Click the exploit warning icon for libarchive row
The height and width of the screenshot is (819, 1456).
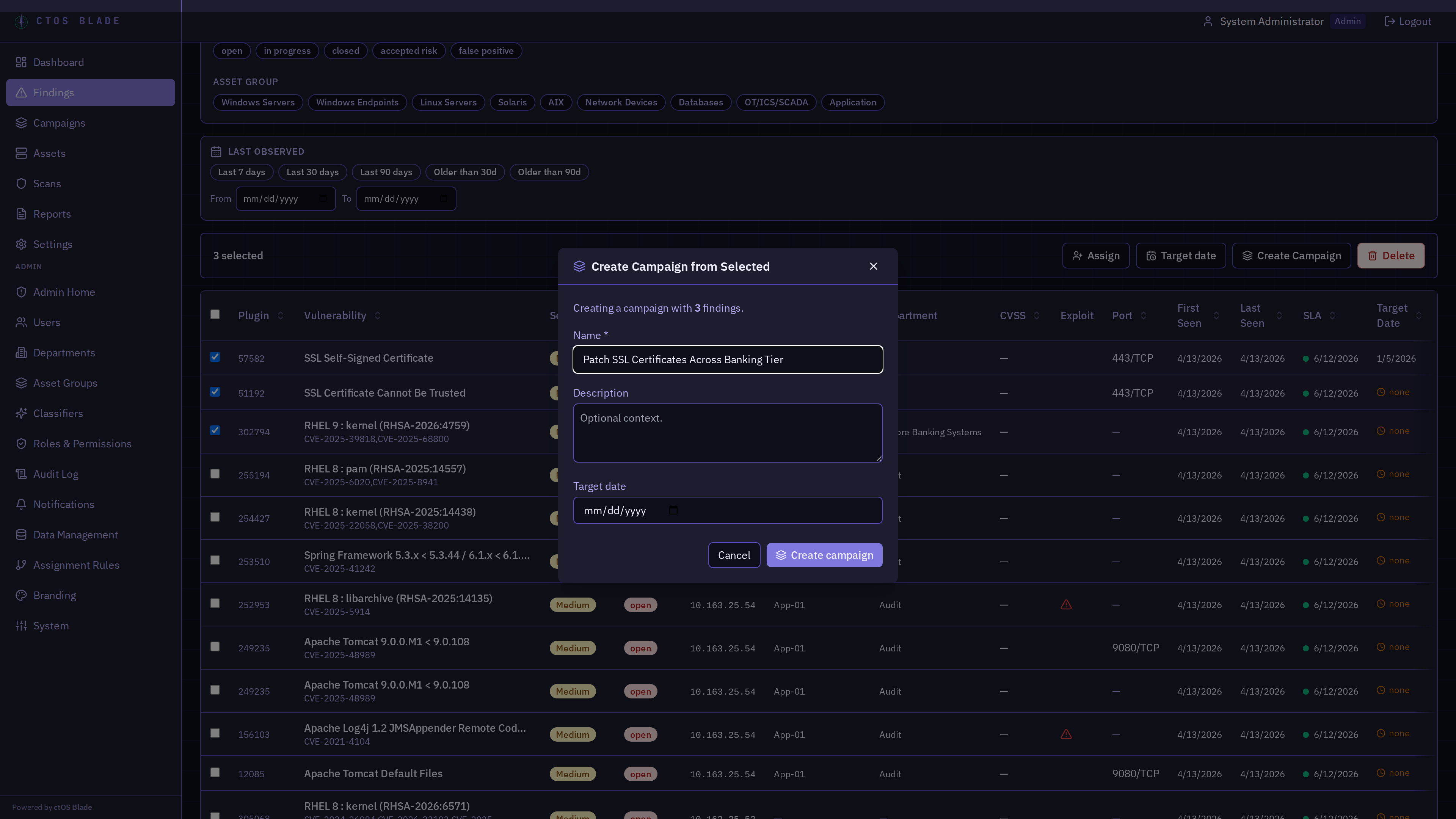point(1066,605)
